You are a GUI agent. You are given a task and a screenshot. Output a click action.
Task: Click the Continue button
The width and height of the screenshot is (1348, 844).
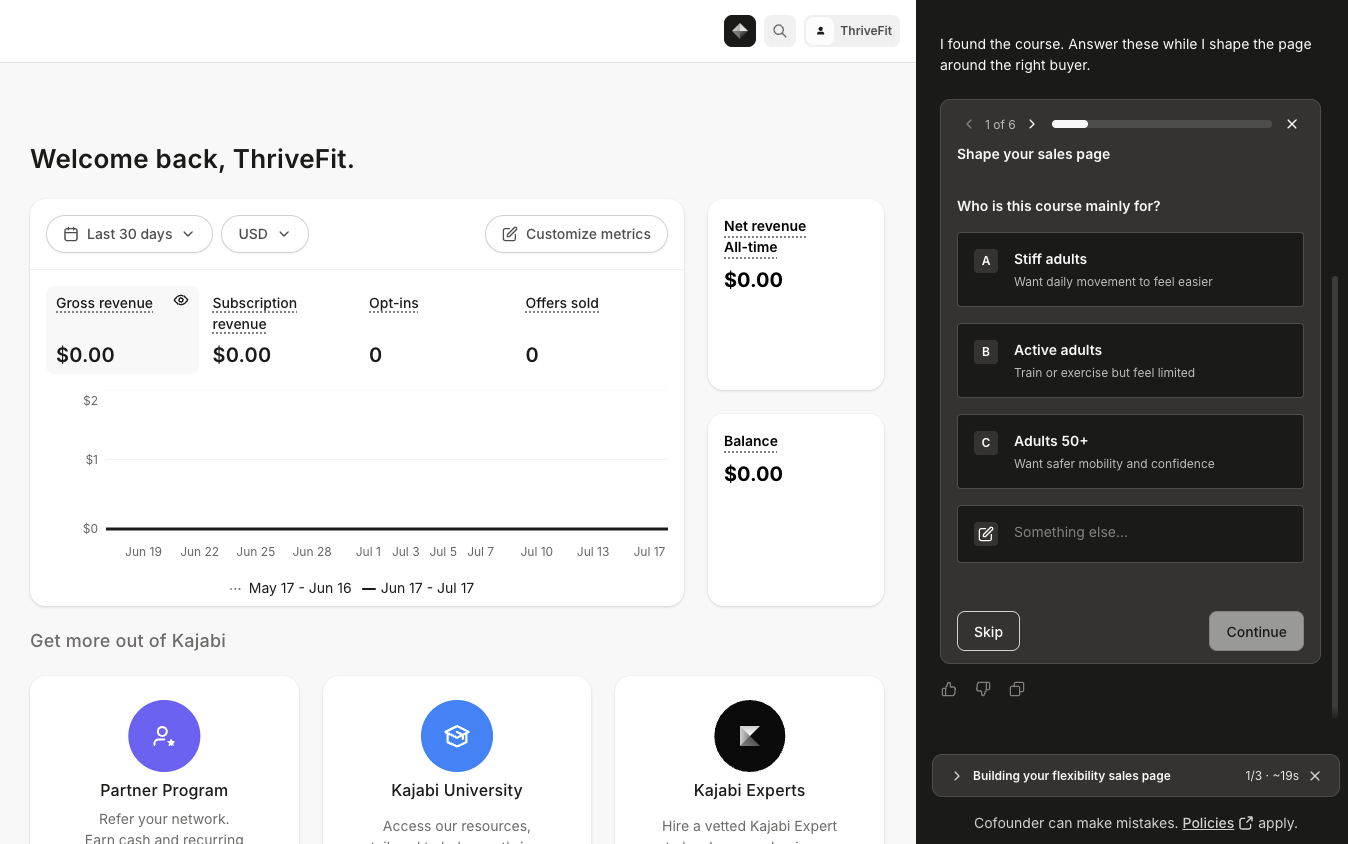point(1256,631)
